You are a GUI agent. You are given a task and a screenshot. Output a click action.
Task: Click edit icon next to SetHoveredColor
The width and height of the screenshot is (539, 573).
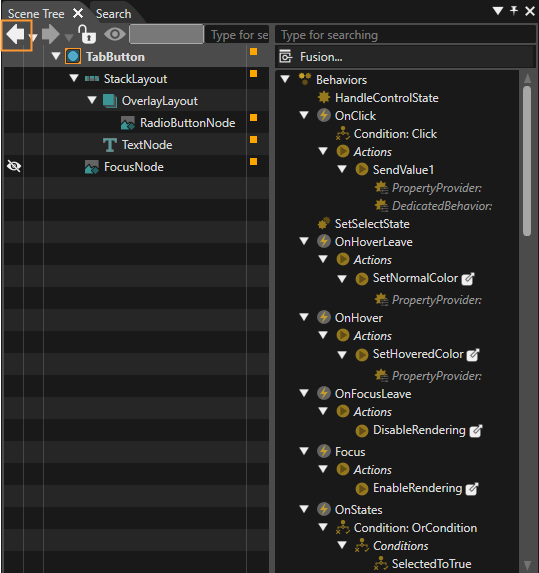pyautogui.click(x=473, y=355)
